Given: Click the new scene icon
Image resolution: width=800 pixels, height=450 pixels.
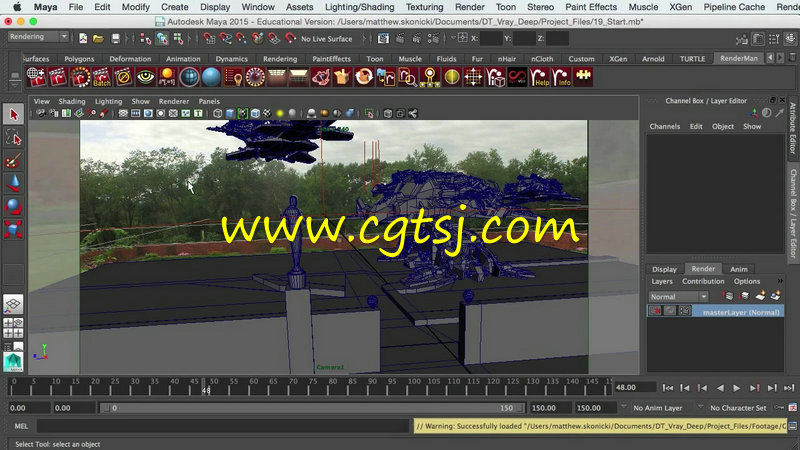Looking at the screenshot, I should point(83,39).
